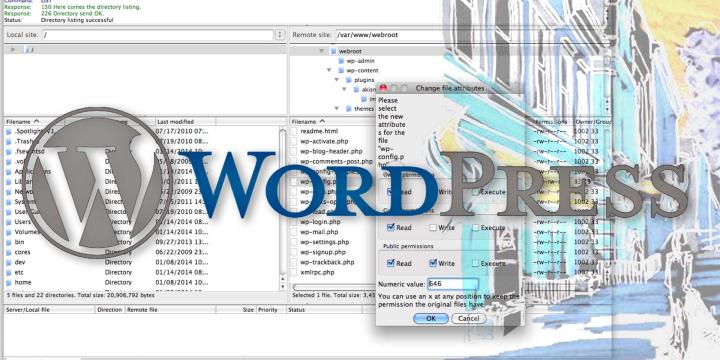This screenshot has width=720, height=360.
Task: Select wp-login.php in remote file list
Action: coord(319,222)
